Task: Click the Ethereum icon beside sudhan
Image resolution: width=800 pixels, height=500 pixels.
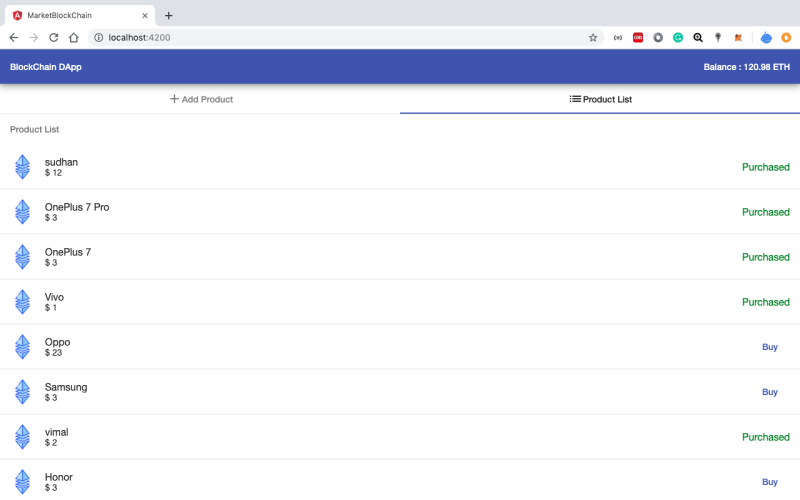Action: pyautogui.click(x=22, y=167)
